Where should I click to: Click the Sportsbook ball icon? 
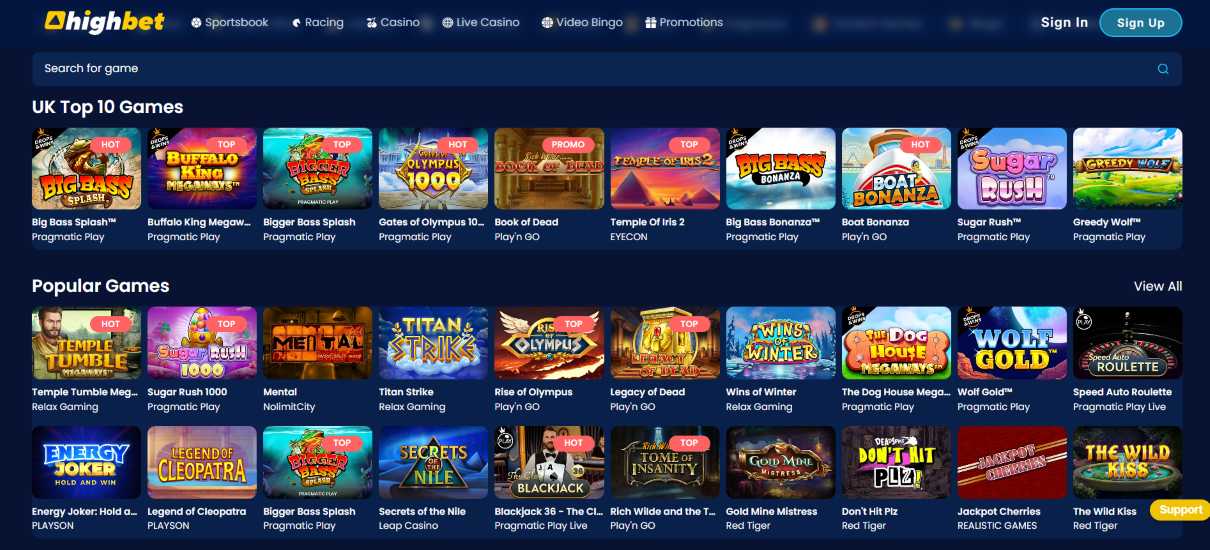[196, 22]
